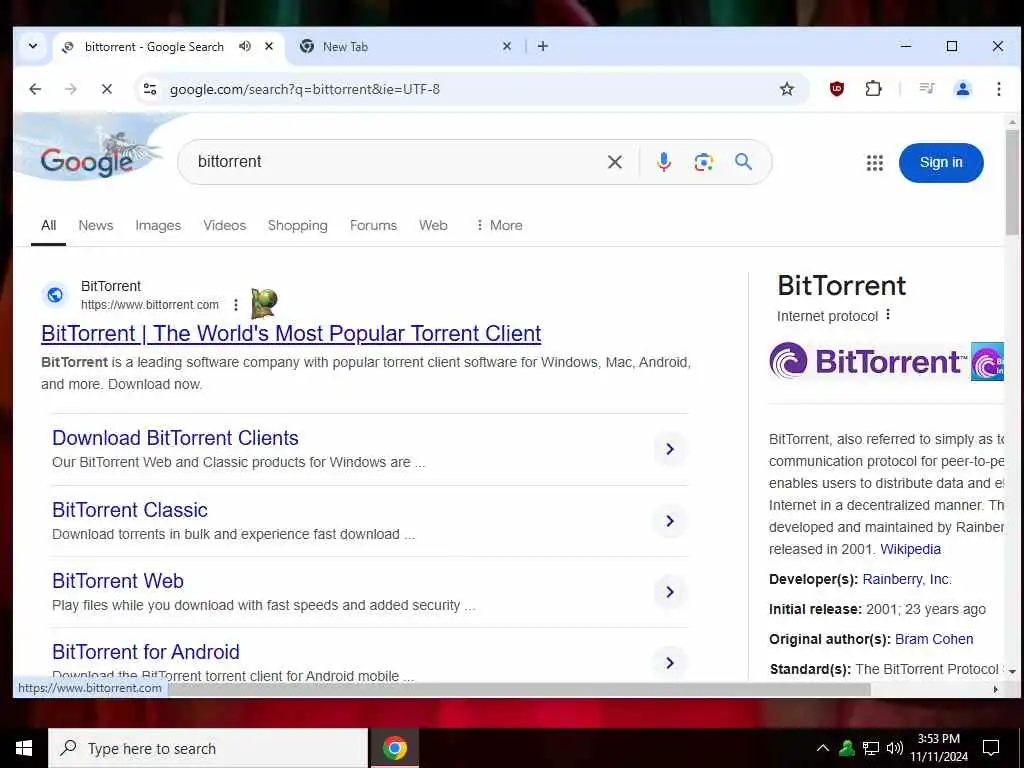
Task: Expand the More search filters menu
Action: pyautogui.click(x=500, y=225)
